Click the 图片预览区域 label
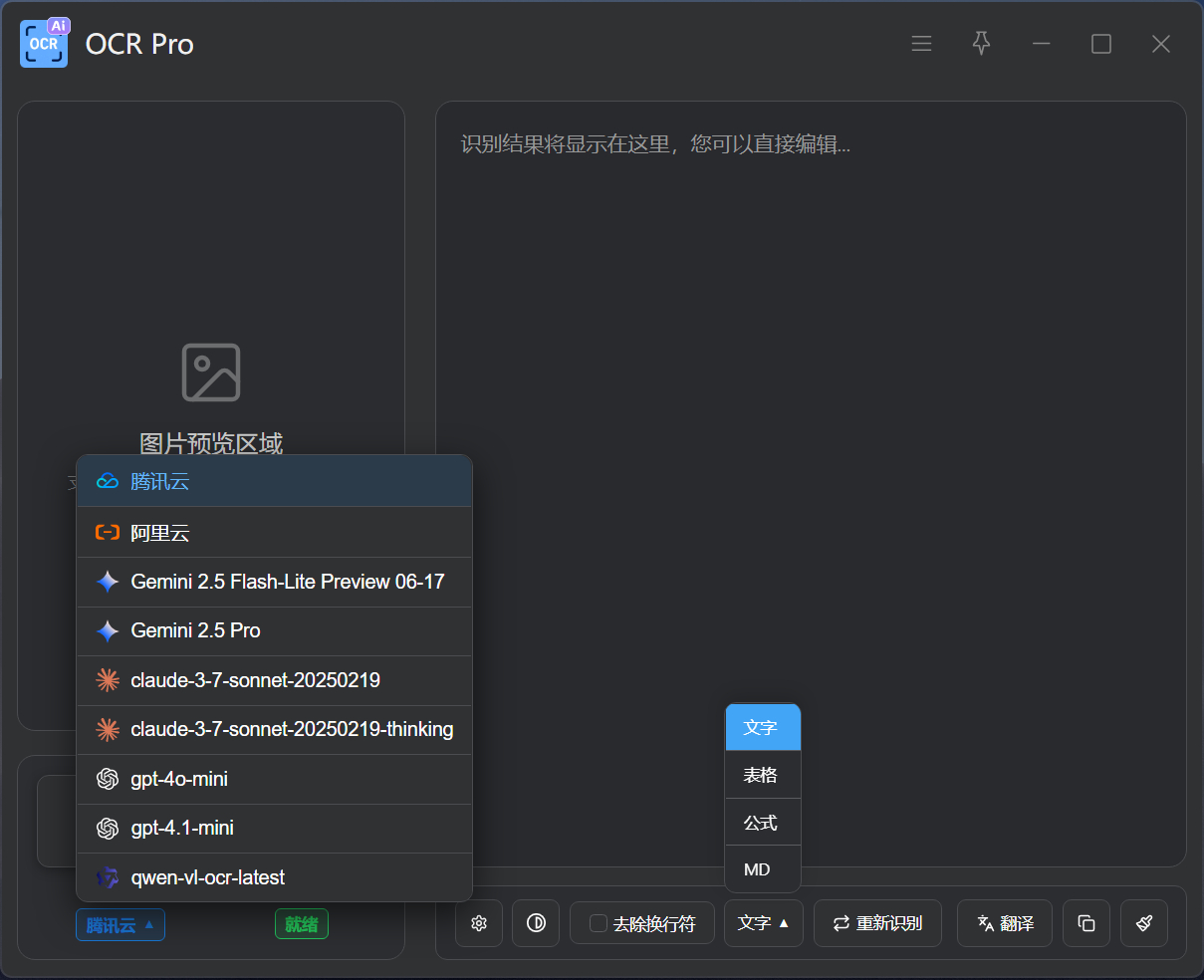 coord(211,443)
